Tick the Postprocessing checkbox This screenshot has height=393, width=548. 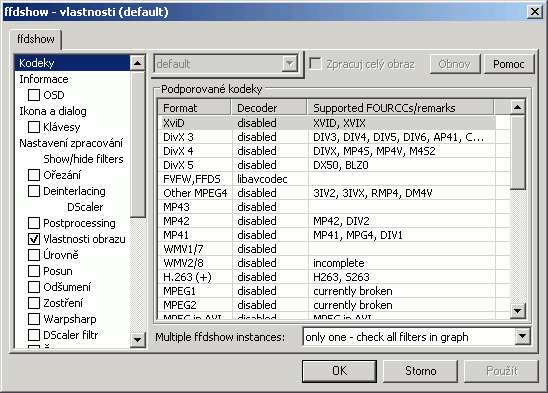coord(34,223)
